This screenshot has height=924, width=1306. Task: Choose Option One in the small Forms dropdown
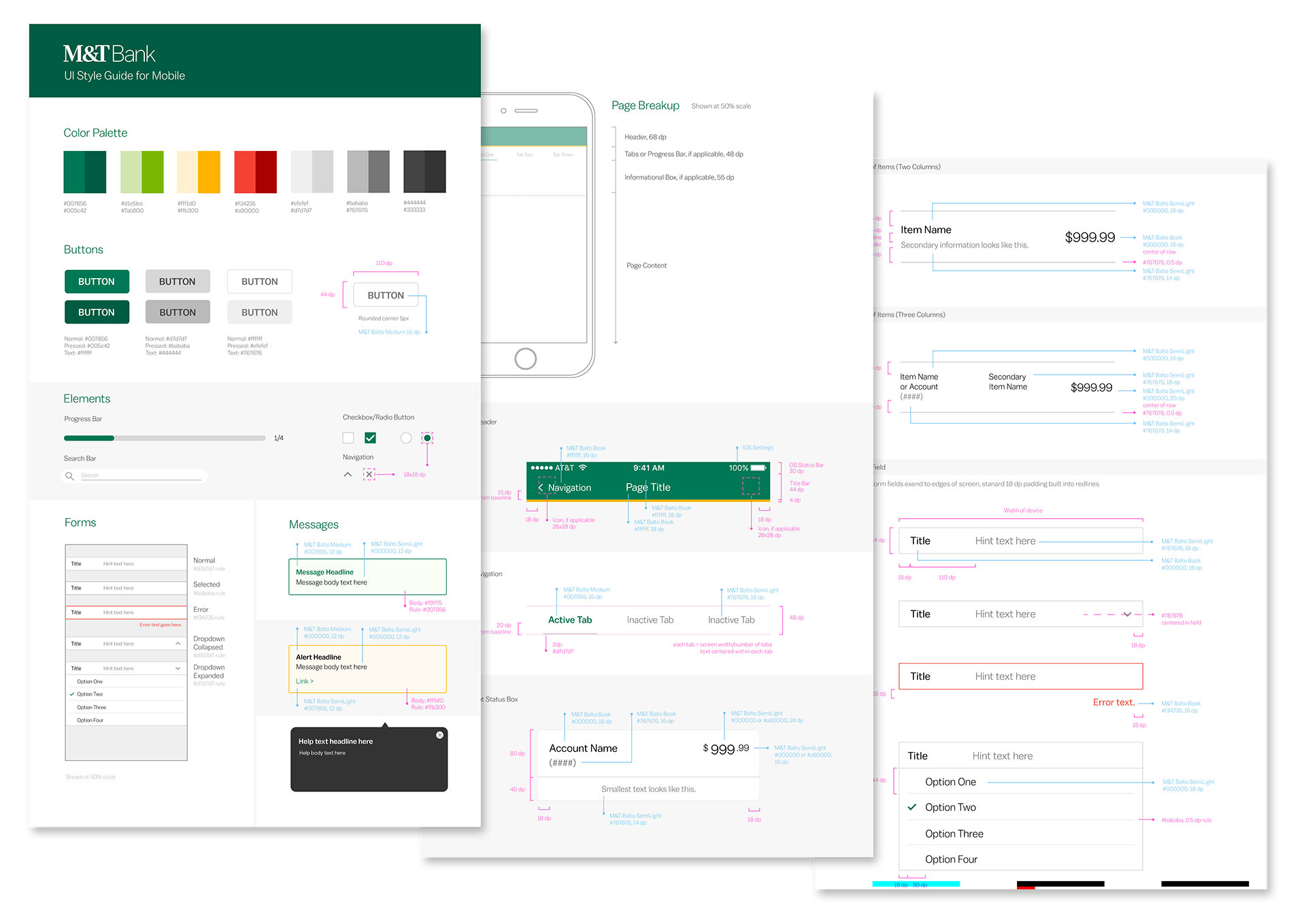tap(90, 681)
